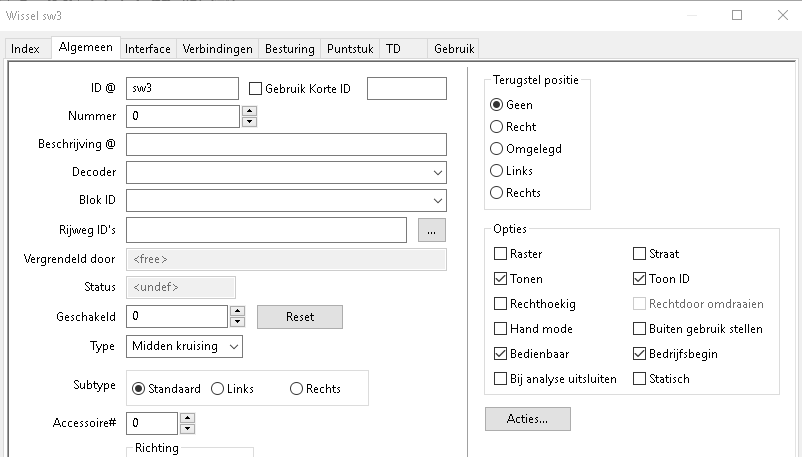Viewport: 802px width, 457px height.
Task: Tick the Gebruik Korte ID checkbox
Action: point(255,89)
